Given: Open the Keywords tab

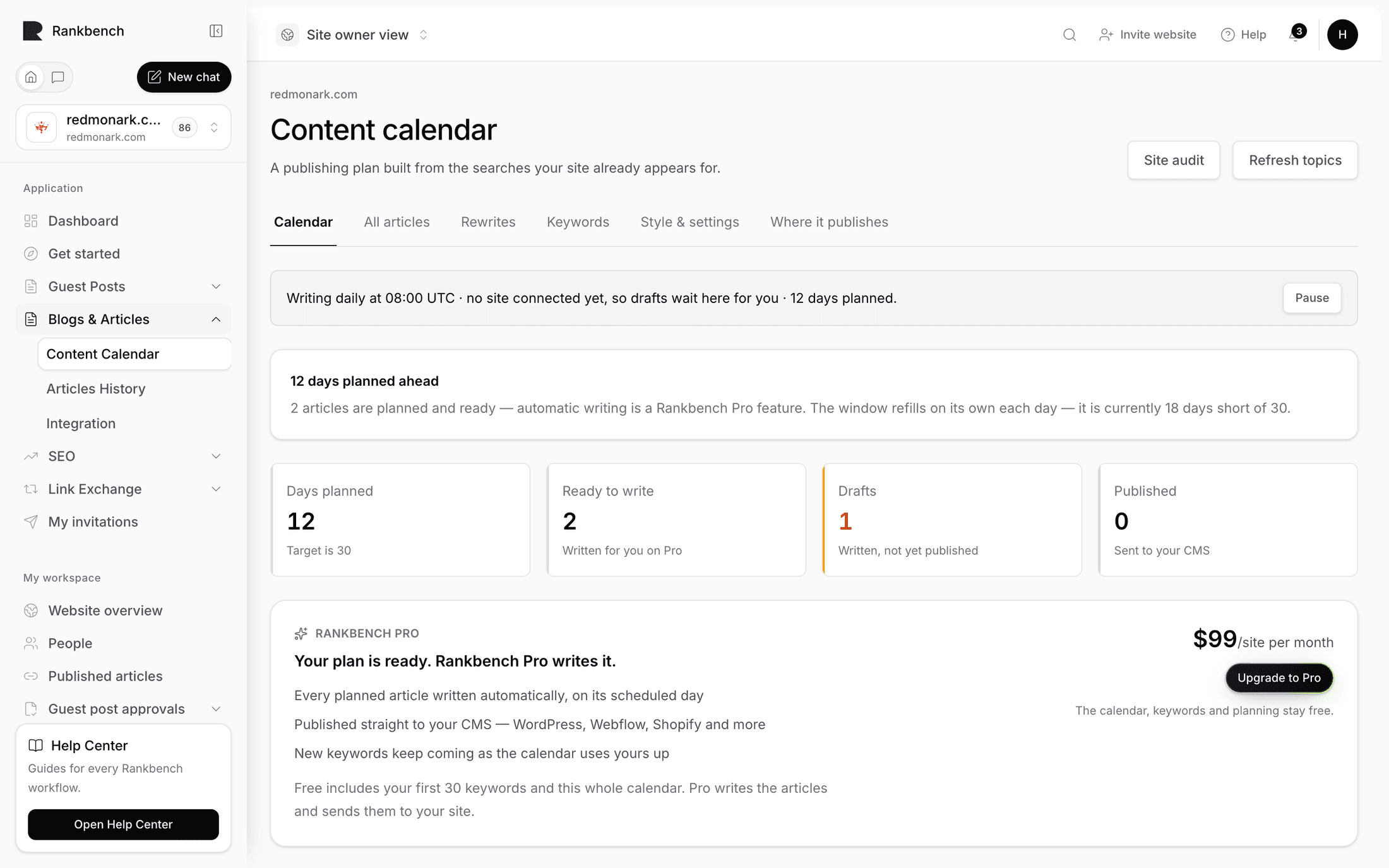Looking at the screenshot, I should click(x=578, y=222).
